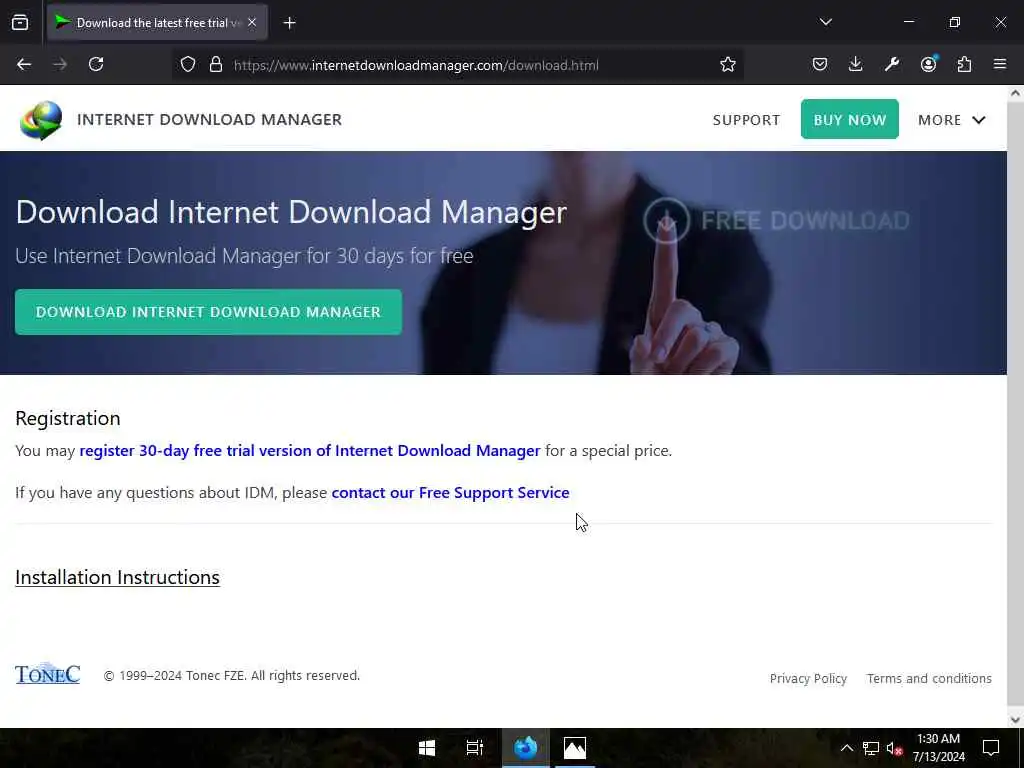Click the forward navigation arrow
This screenshot has width=1024, height=768.
tap(60, 64)
